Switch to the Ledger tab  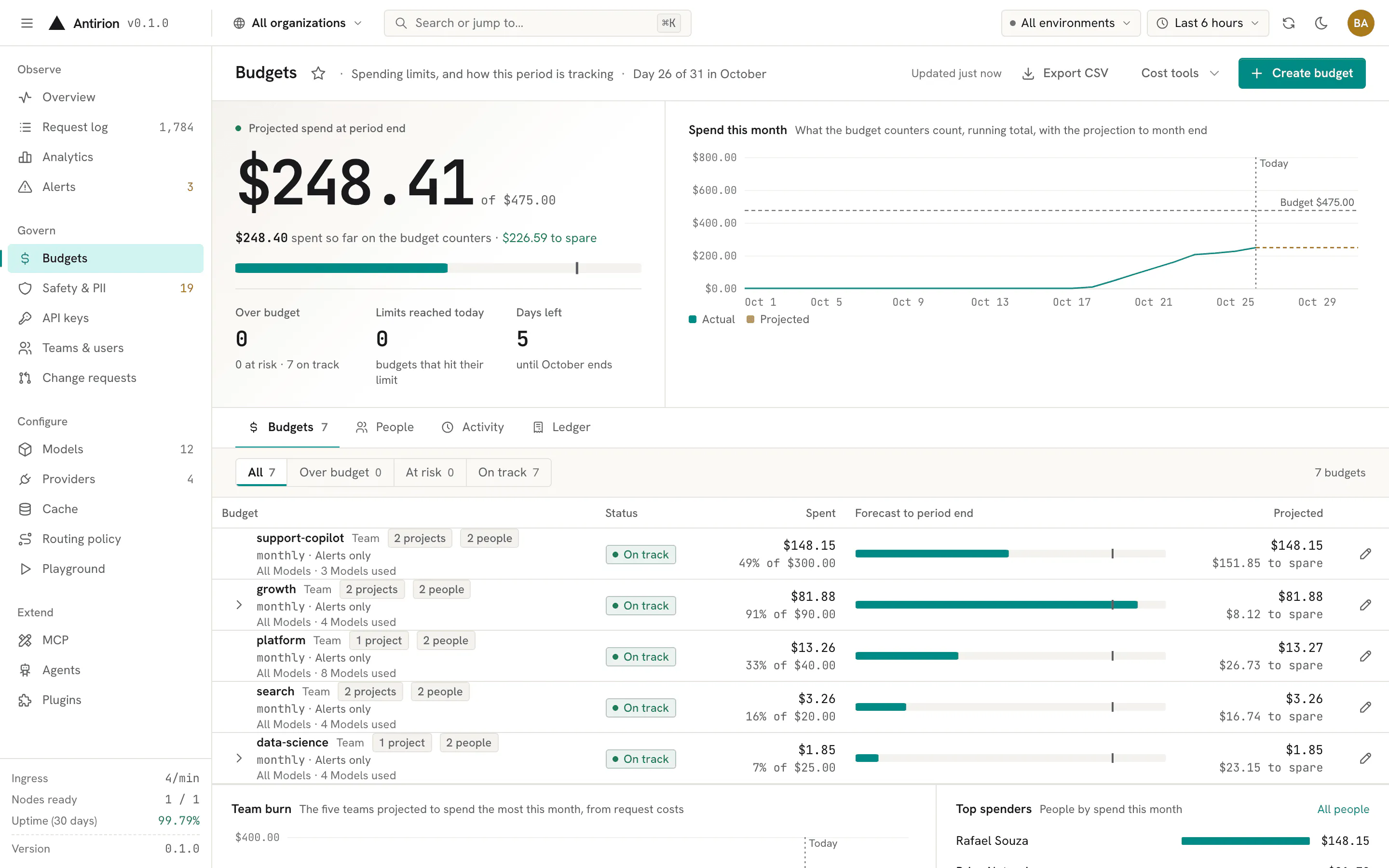tap(561, 427)
